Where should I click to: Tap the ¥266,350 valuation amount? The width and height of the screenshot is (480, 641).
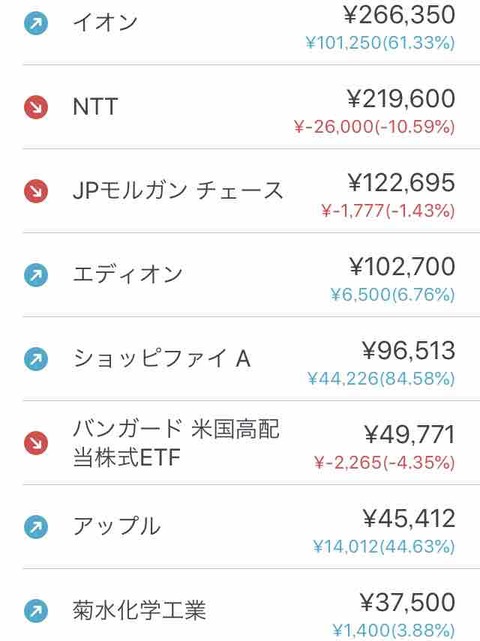(x=399, y=15)
